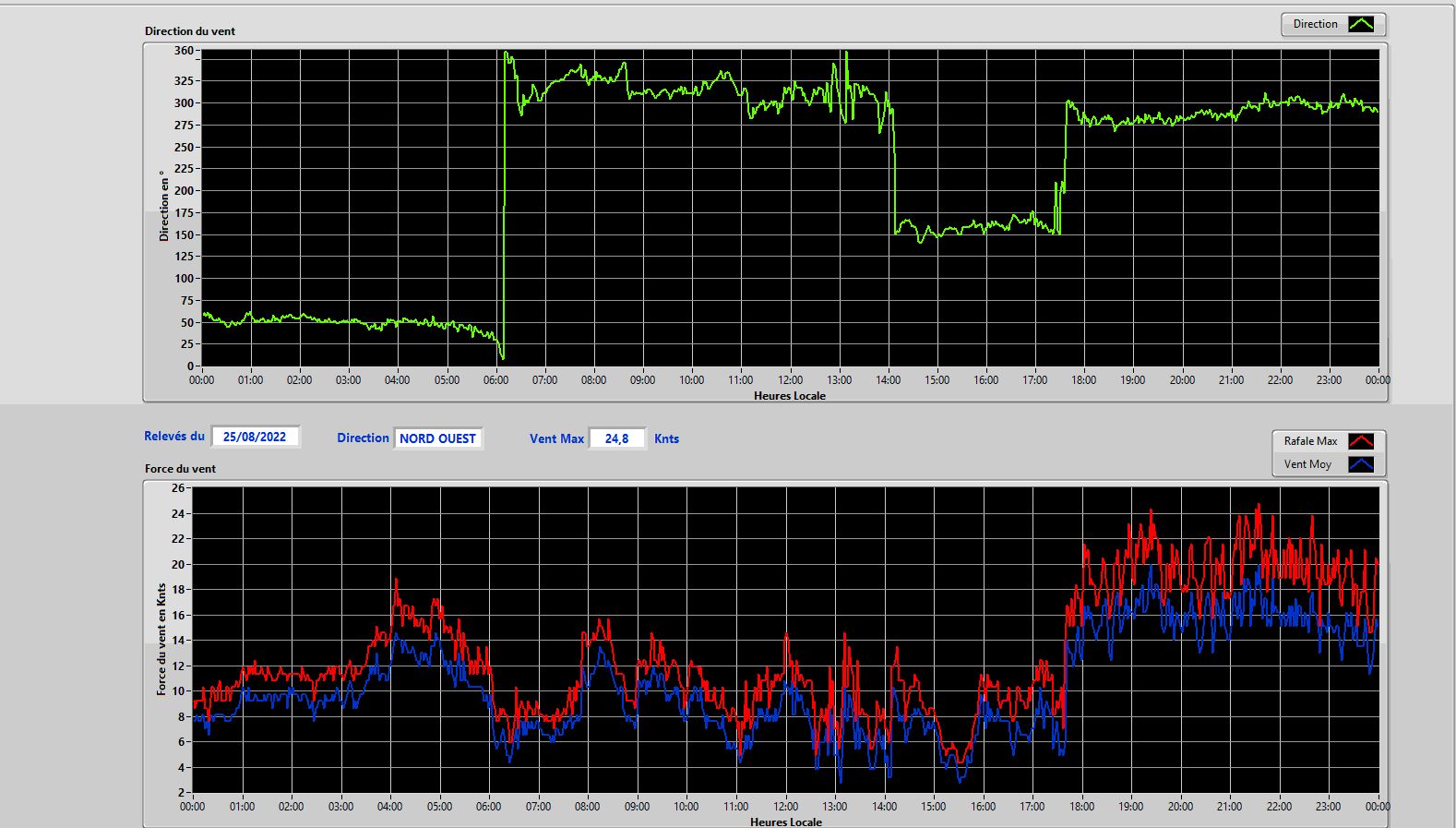Screen dimensions: 1456x828
Task: Click the 'Direction en °' axis label
Action: 164,206
